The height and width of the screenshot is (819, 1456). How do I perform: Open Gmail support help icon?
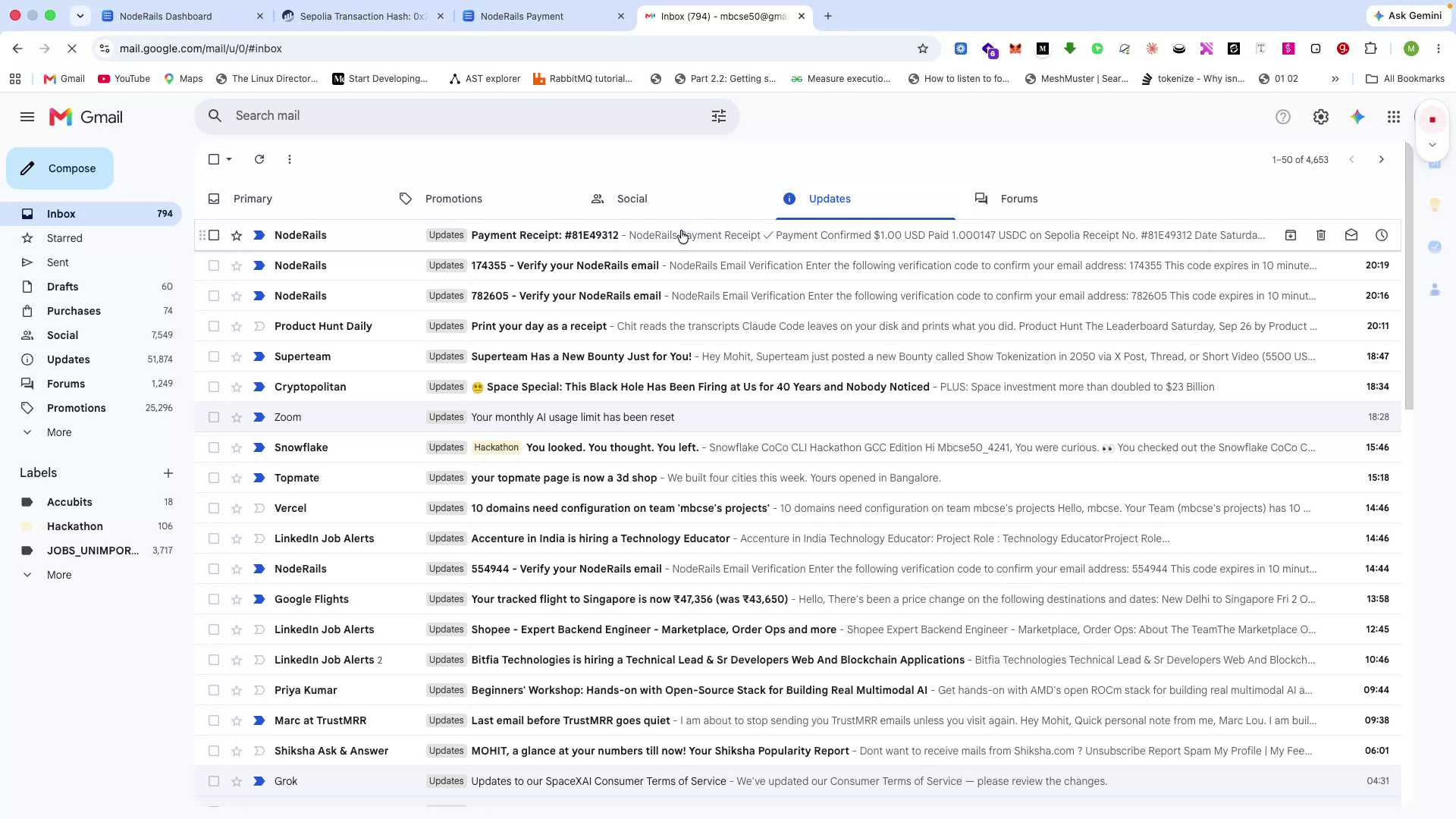point(1282,117)
